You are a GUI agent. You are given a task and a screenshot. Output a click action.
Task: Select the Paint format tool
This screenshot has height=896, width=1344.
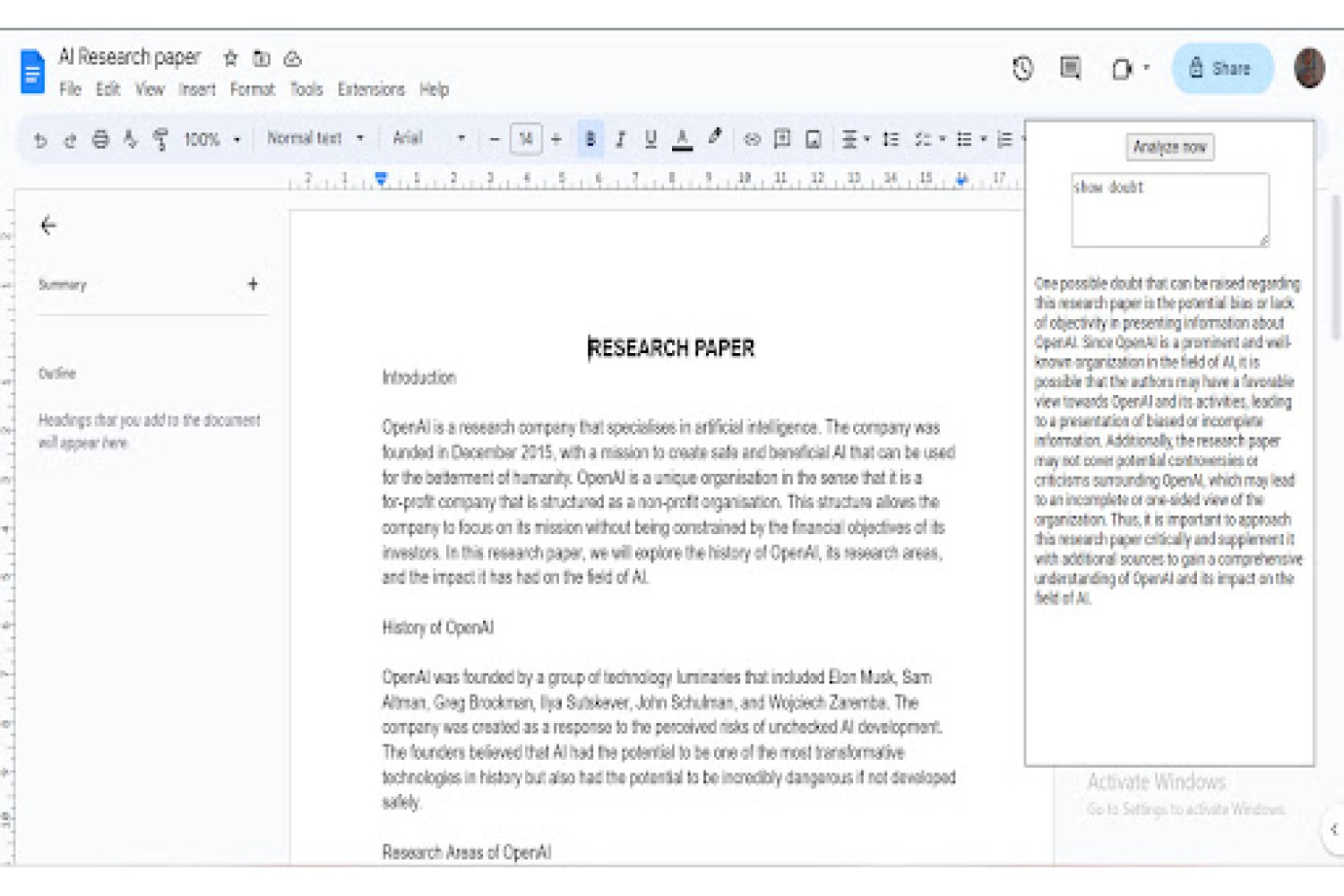(160, 140)
